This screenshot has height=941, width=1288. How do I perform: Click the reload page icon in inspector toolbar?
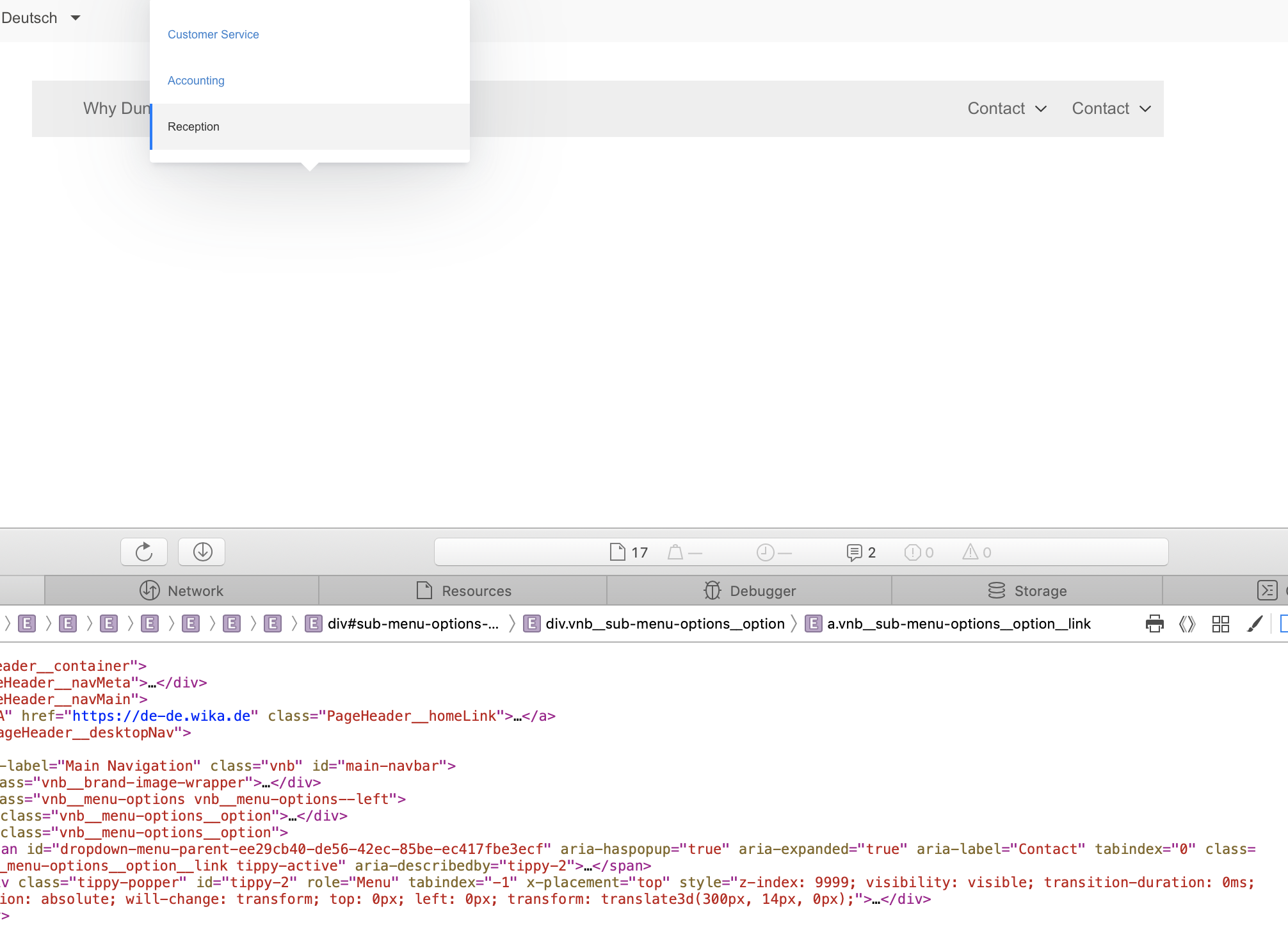click(144, 552)
